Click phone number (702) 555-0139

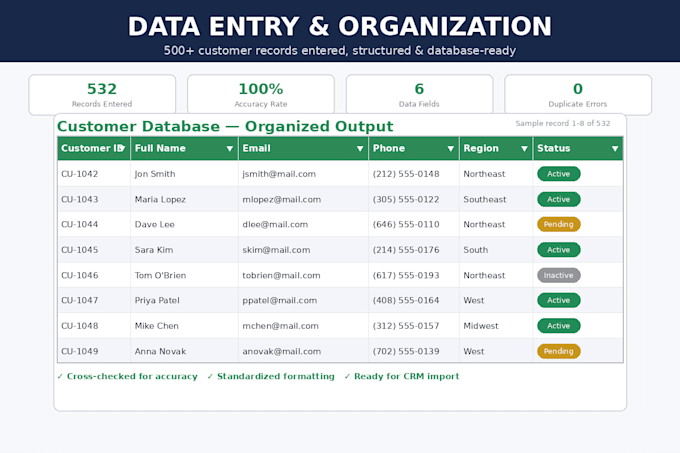pyautogui.click(x=406, y=351)
